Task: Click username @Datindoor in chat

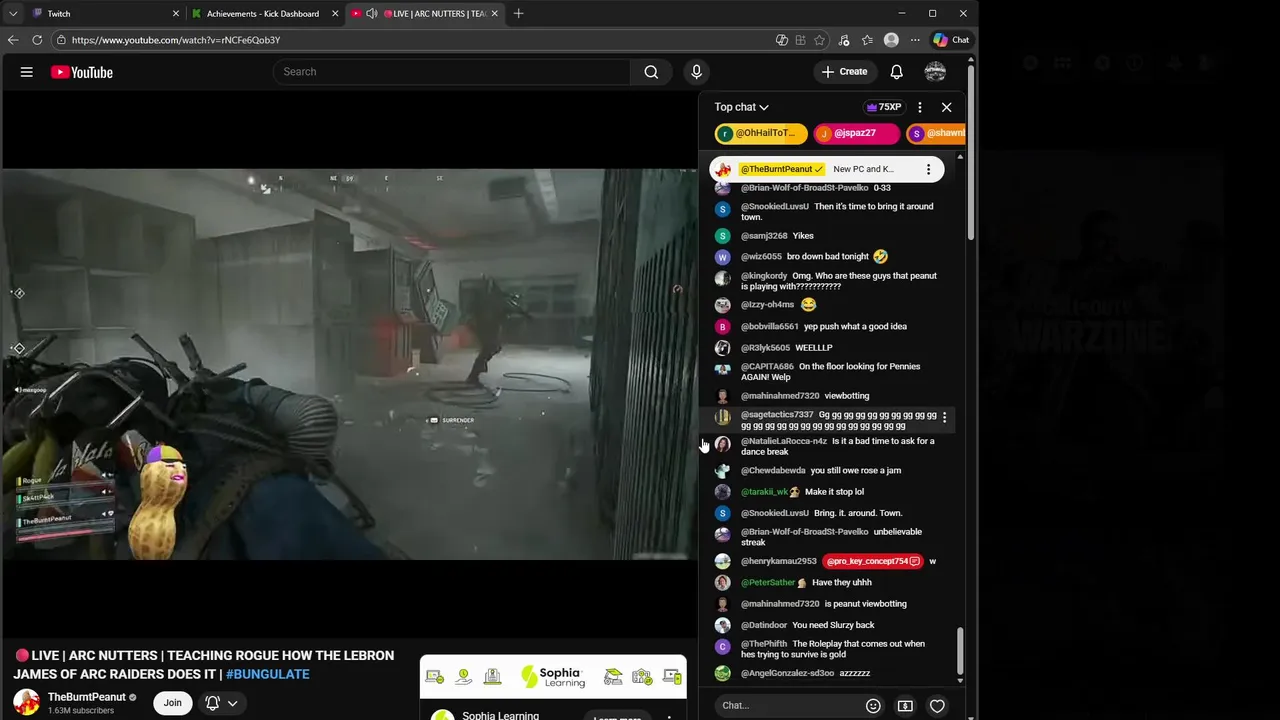Action: click(x=764, y=625)
